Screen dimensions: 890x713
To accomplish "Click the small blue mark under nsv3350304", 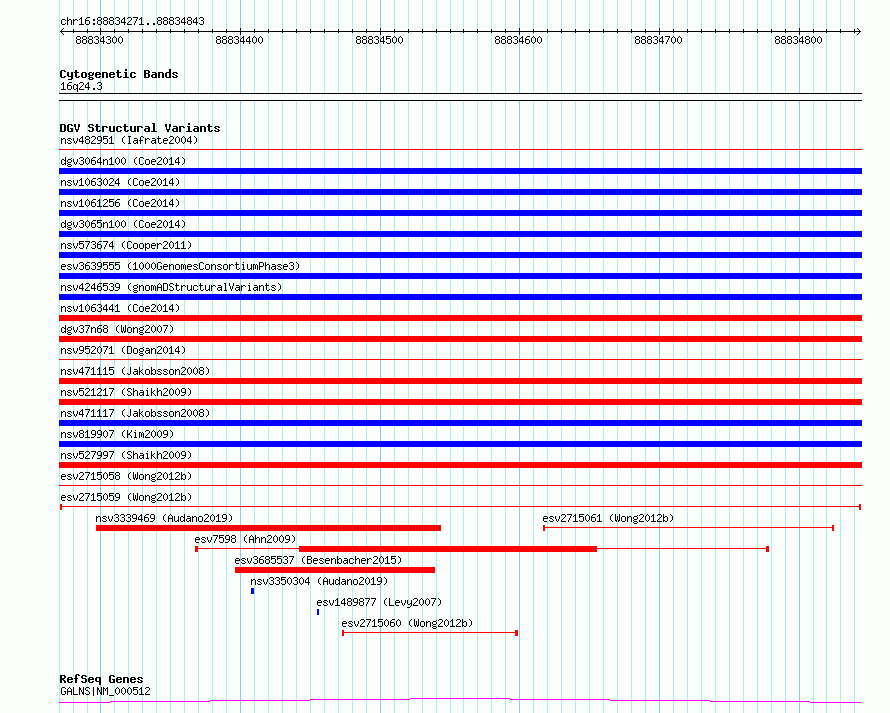I will click(253, 591).
